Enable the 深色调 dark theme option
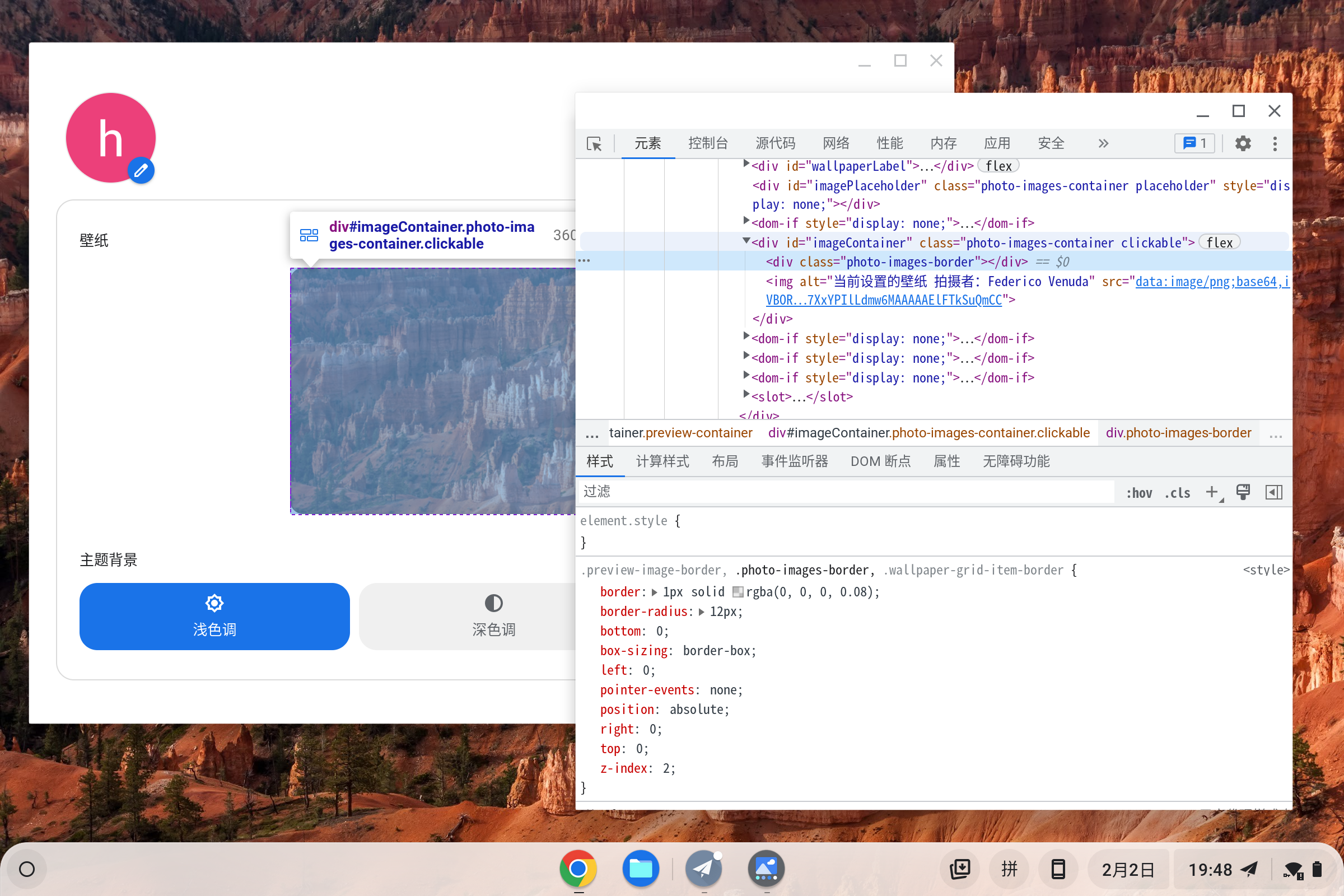 coord(493,617)
